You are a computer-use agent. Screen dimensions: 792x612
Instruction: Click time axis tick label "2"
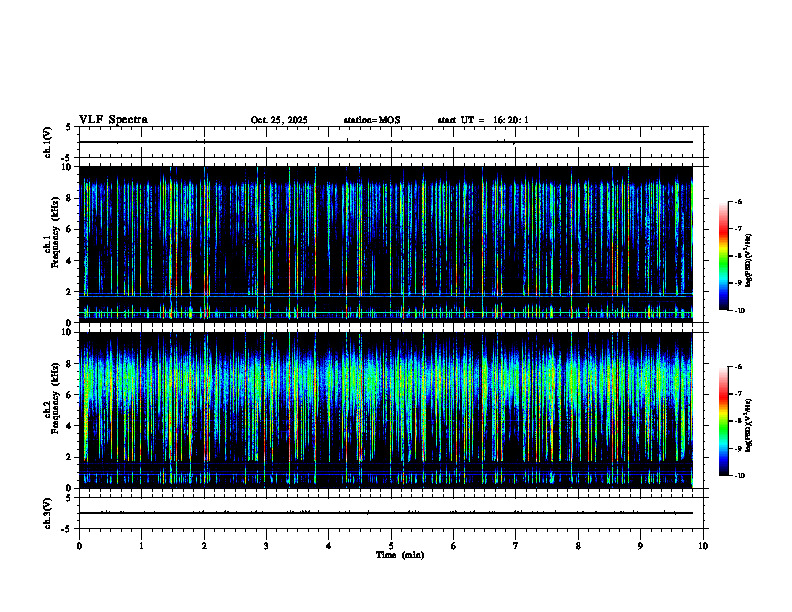click(x=204, y=546)
